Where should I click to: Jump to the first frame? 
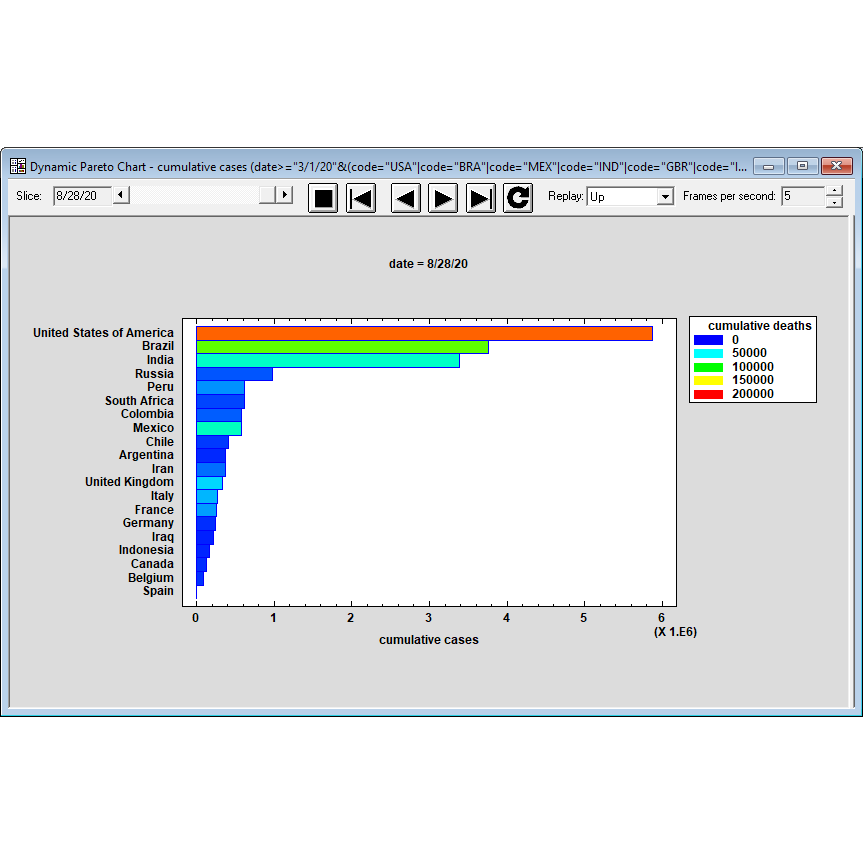pos(361,198)
